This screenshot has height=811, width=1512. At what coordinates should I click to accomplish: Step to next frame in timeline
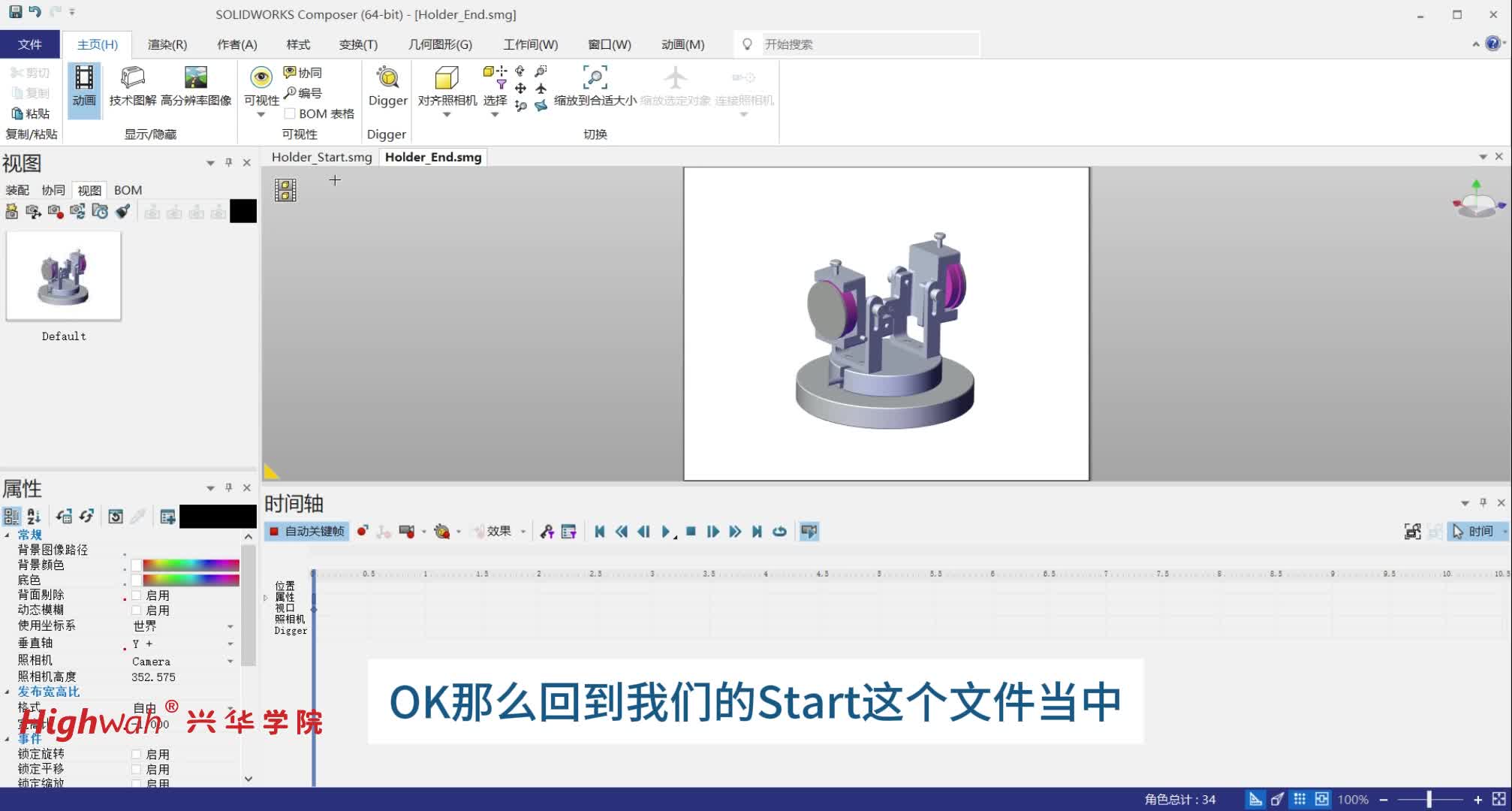tap(712, 532)
